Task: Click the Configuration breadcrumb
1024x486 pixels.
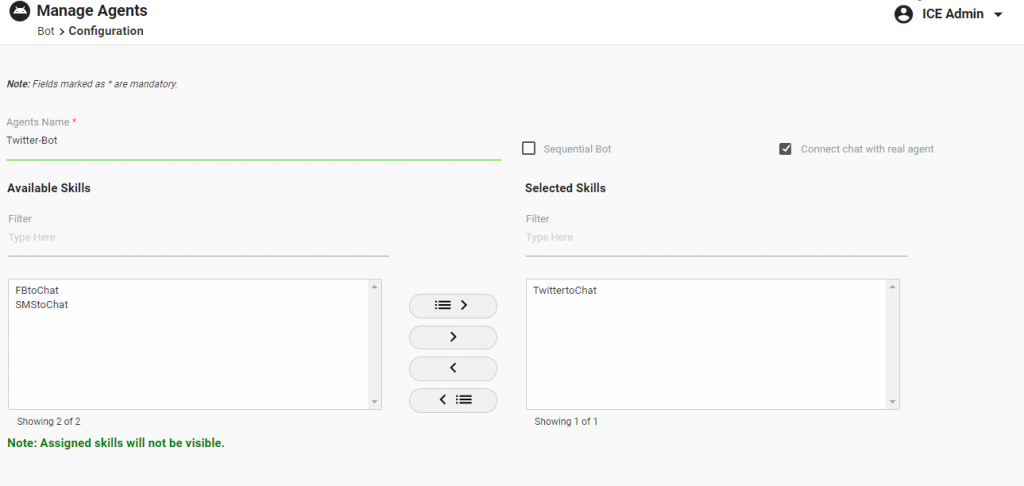Action: click(x=106, y=31)
